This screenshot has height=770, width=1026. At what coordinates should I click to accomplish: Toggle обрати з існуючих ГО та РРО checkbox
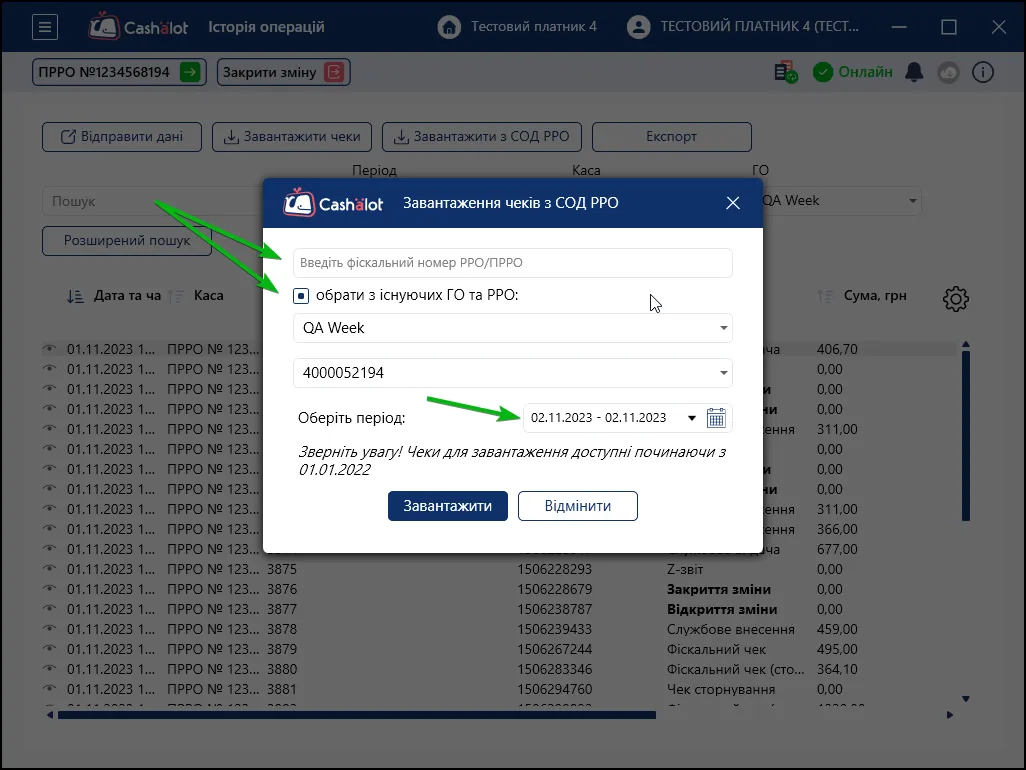(301, 296)
